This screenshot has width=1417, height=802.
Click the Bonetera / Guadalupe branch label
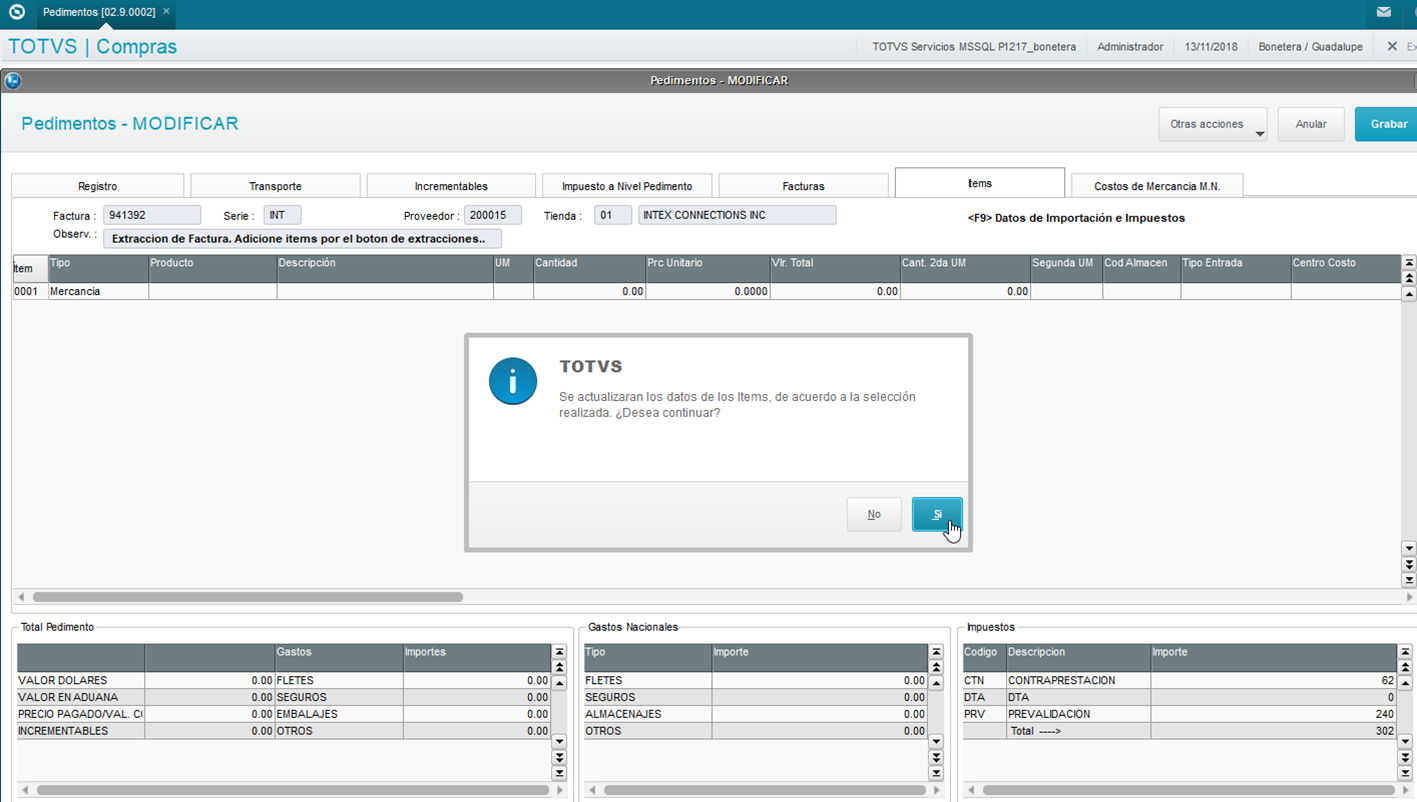[x=1310, y=47]
